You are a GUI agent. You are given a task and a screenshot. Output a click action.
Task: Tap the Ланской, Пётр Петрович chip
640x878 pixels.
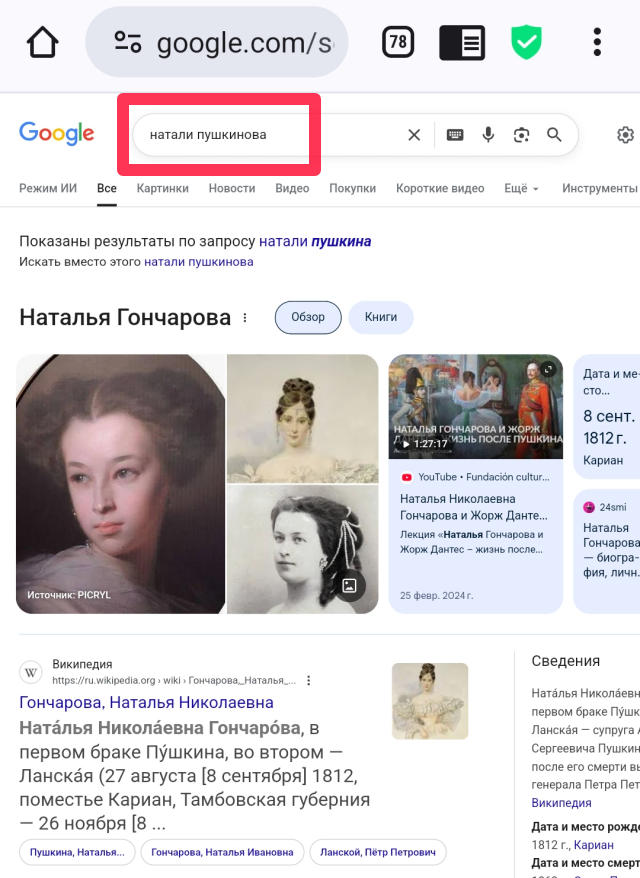[x=378, y=852]
